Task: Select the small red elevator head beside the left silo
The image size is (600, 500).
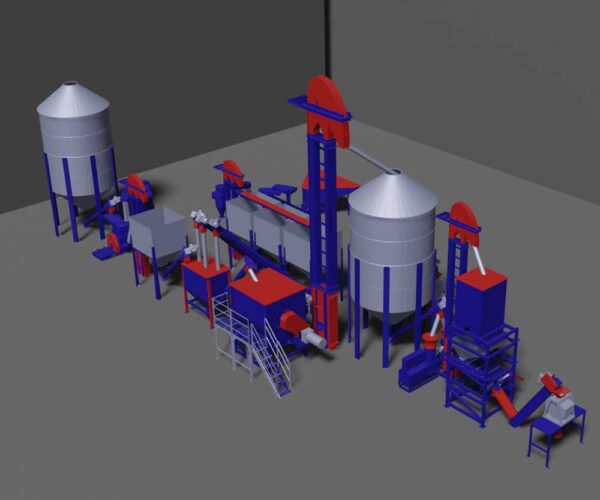Action: point(134,187)
